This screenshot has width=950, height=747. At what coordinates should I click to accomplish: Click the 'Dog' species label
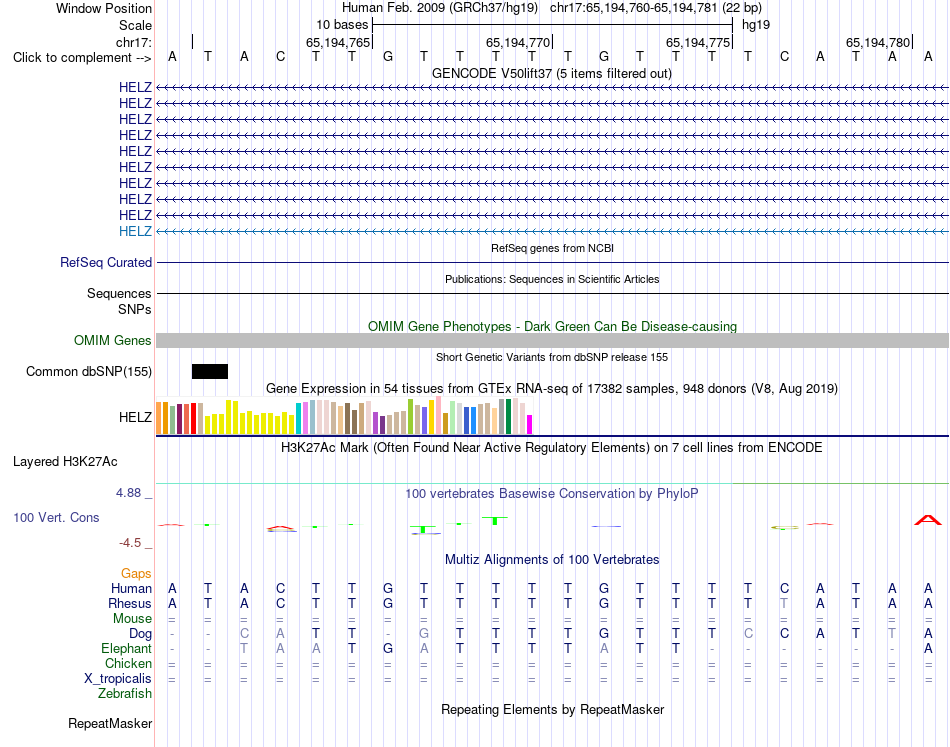click(x=140, y=634)
